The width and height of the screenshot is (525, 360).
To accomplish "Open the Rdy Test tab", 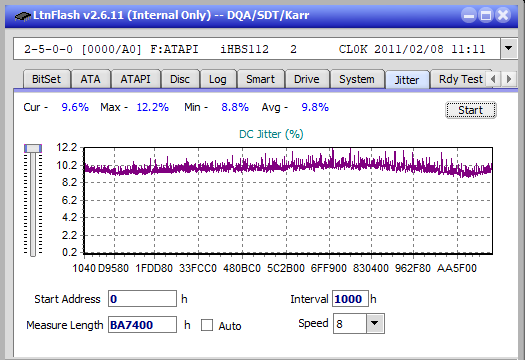I will pos(461,79).
